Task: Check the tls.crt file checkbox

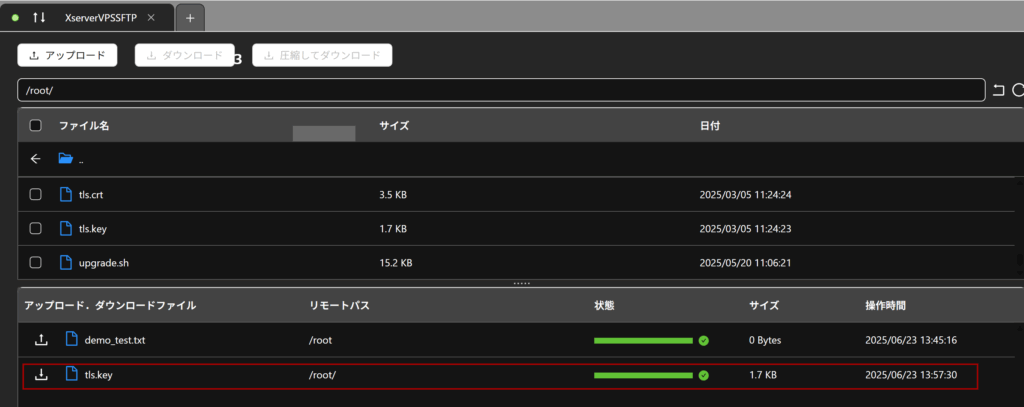Action: (36, 194)
